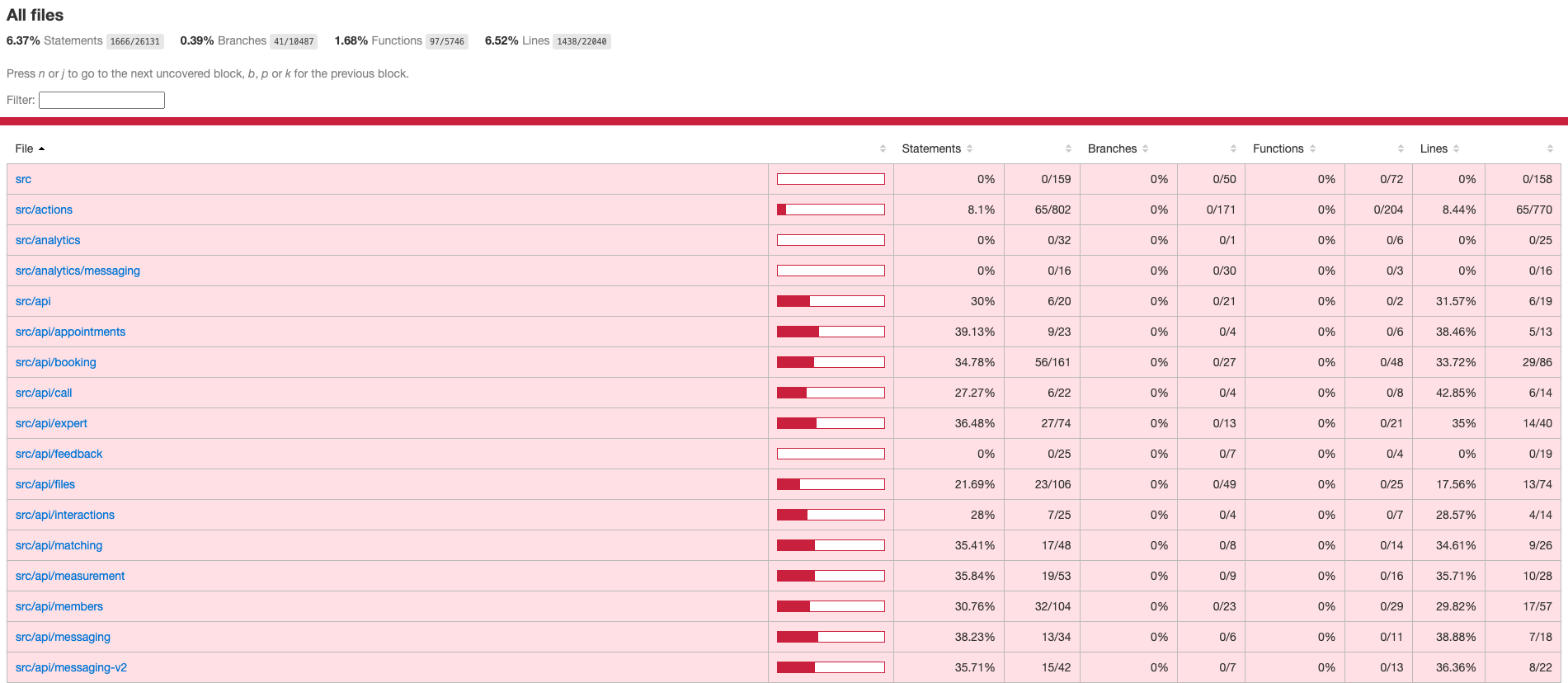Screen dimensions: 1568x683
Task: Open the src/actions coverage report
Action: click(44, 210)
